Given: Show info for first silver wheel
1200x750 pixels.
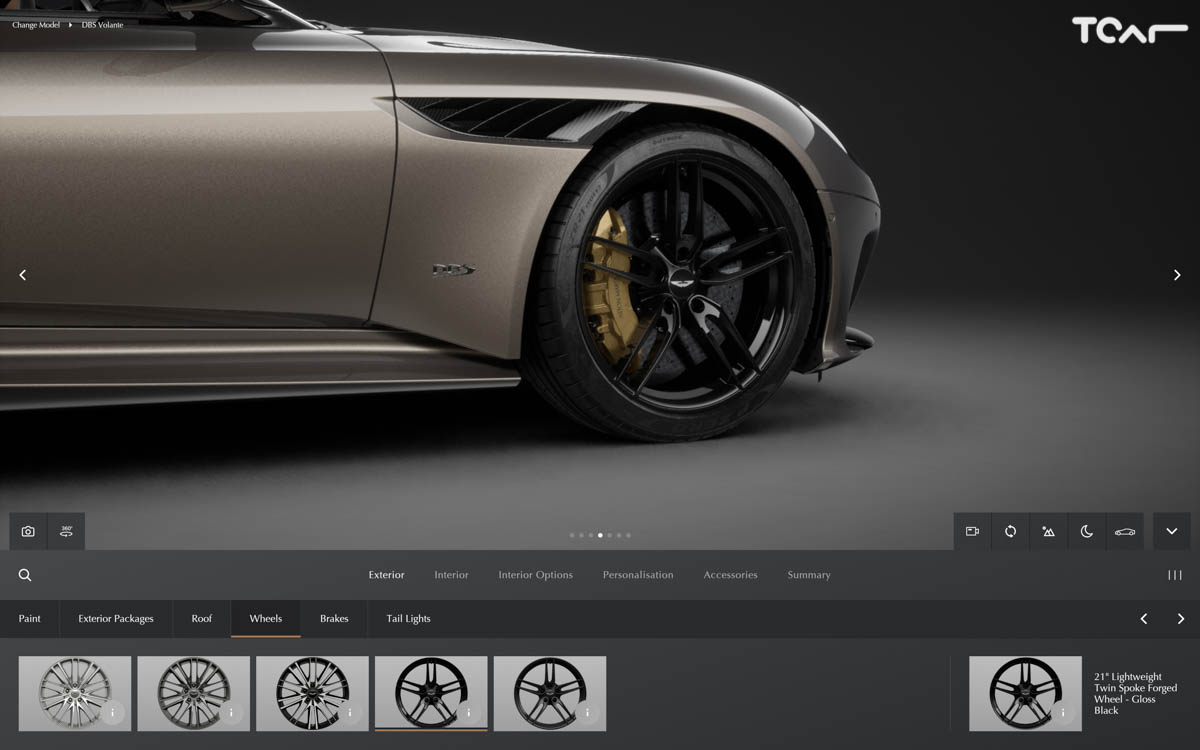Looking at the screenshot, I should pyautogui.click(x=113, y=713).
